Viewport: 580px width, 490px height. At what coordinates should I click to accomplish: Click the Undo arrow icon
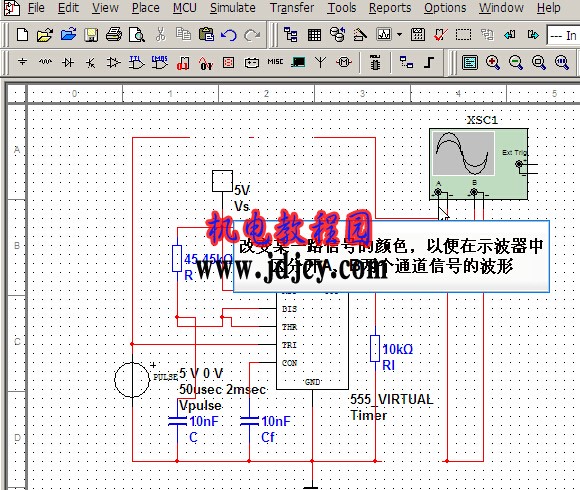[x=229, y=35]
